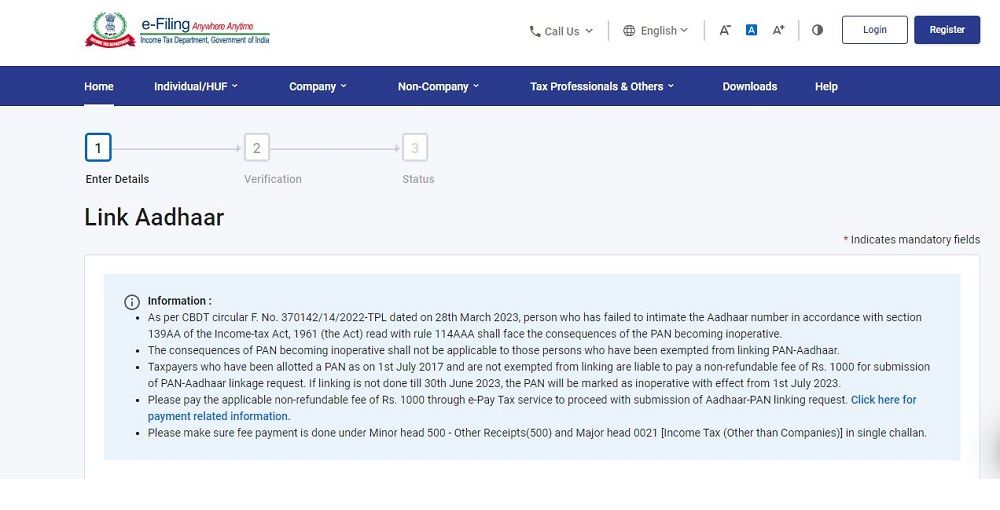Click 'Indicates mandatory fields' text
1000x510 pixels.
915,240
